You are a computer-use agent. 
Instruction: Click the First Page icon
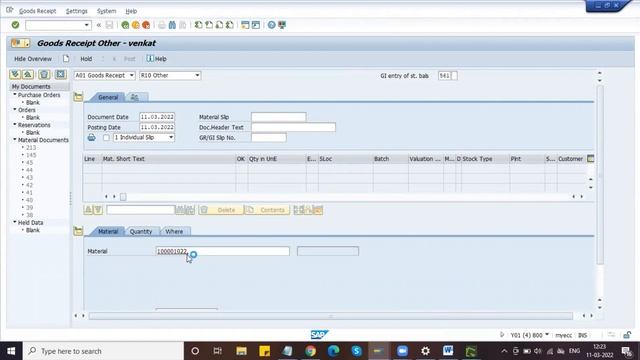click(198, 25)
